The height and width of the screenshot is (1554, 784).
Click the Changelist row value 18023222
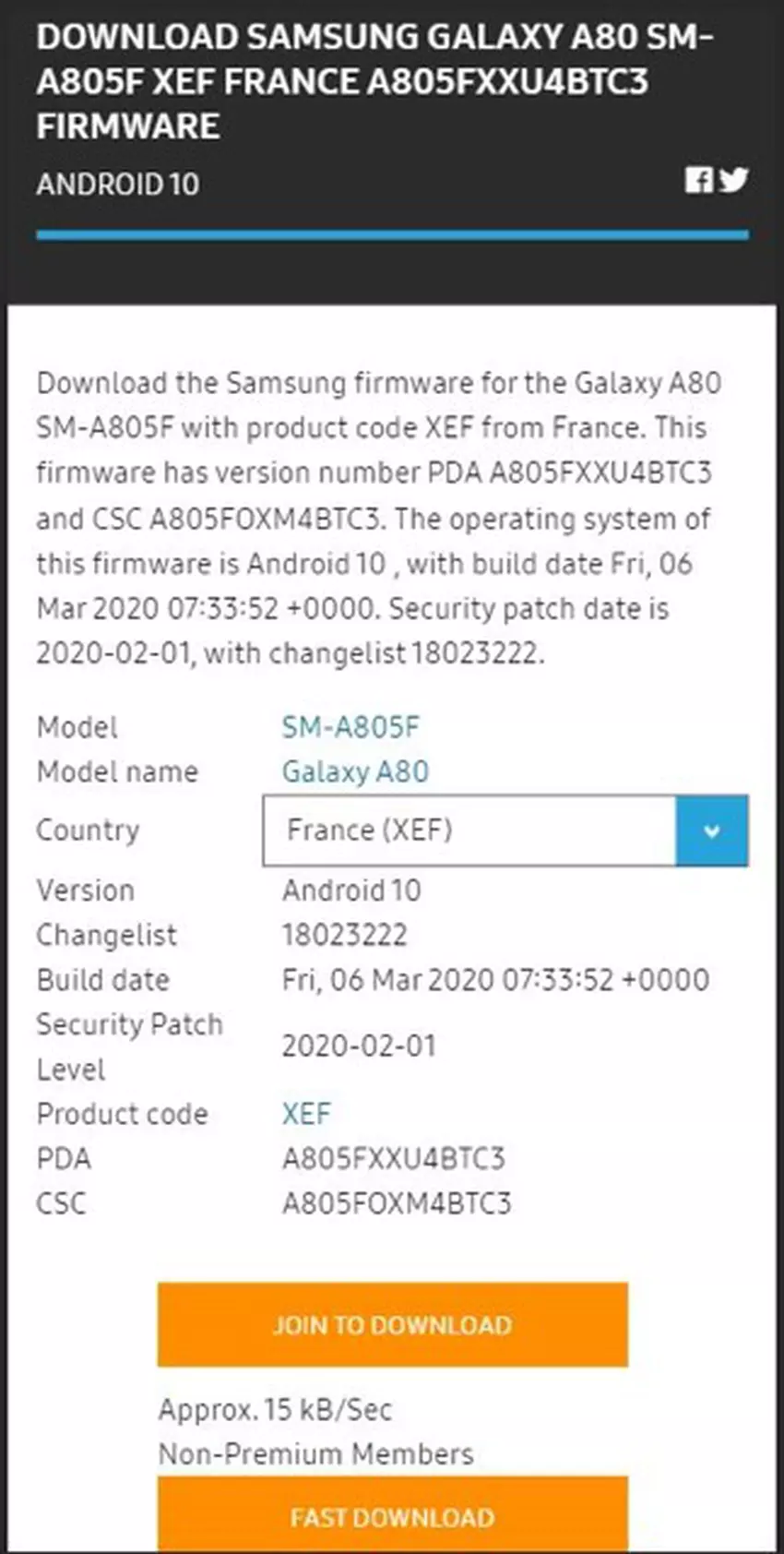point(344,935)
